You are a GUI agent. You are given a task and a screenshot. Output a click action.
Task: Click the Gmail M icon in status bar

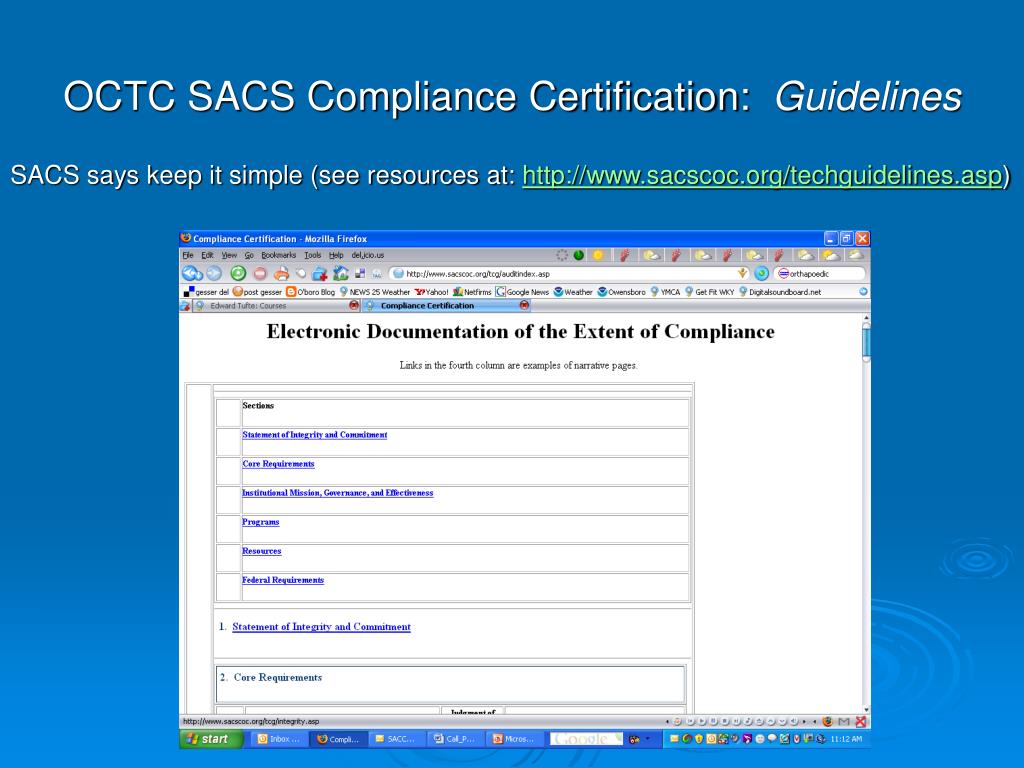point(844,722)
